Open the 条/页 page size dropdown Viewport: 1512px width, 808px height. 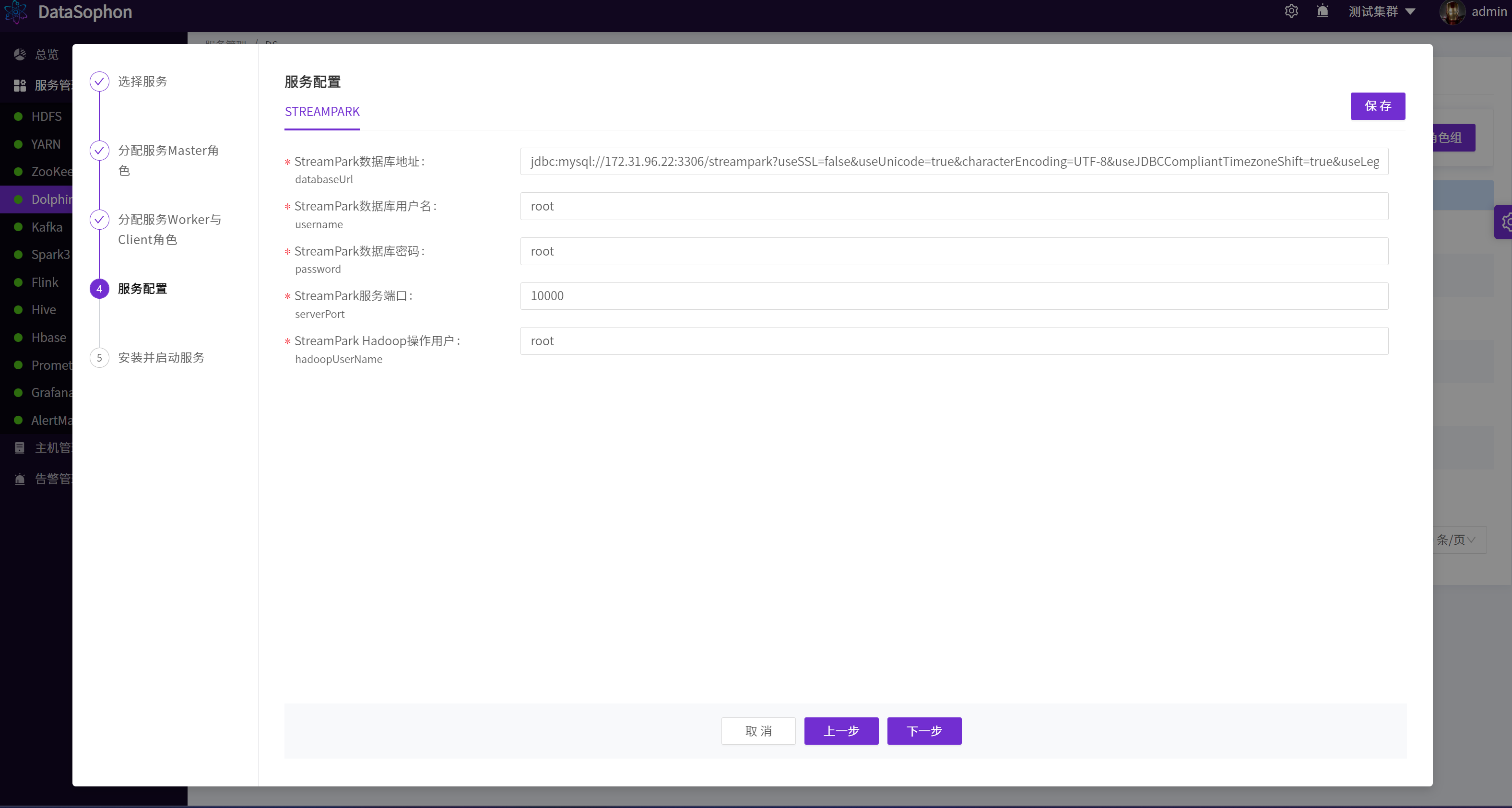click(x=1459, y=540)
